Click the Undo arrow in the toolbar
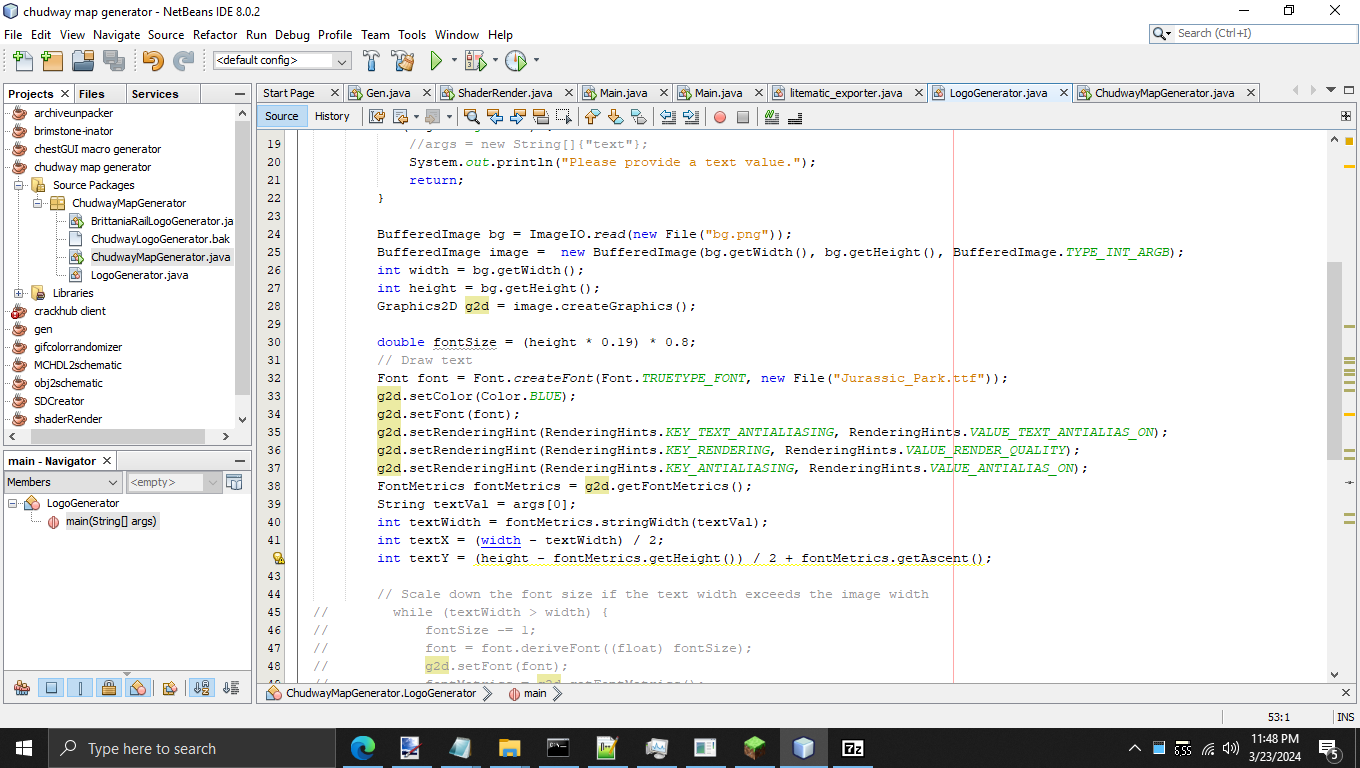Viewport: 1360px width, 768px height. [x=152, y=61]
